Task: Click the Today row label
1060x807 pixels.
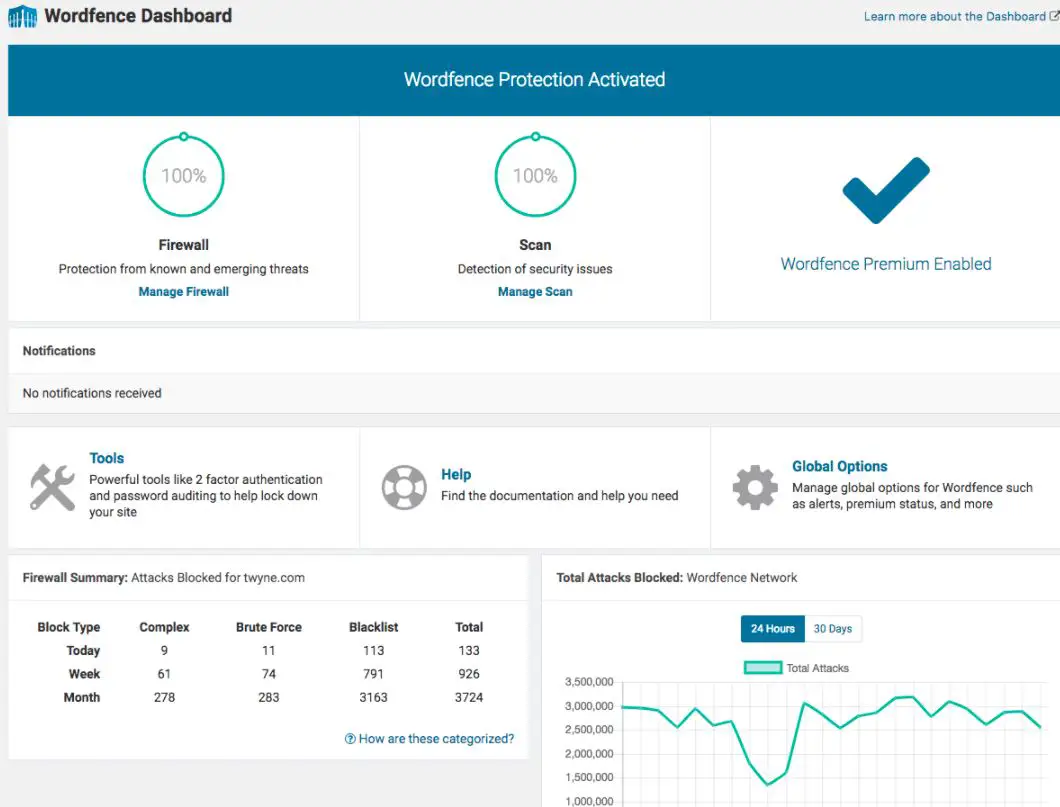Action: (x=83, y=650)
